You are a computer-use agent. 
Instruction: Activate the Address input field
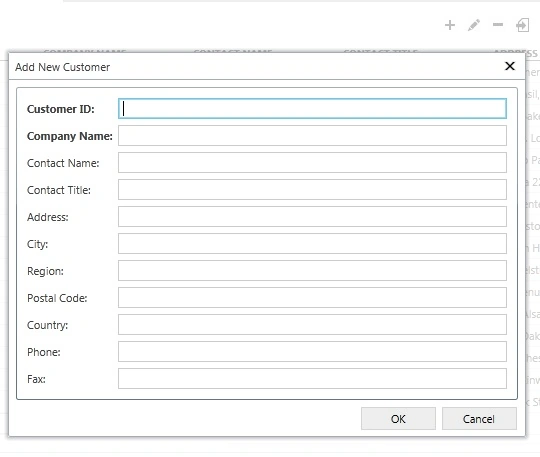(312, 217)
